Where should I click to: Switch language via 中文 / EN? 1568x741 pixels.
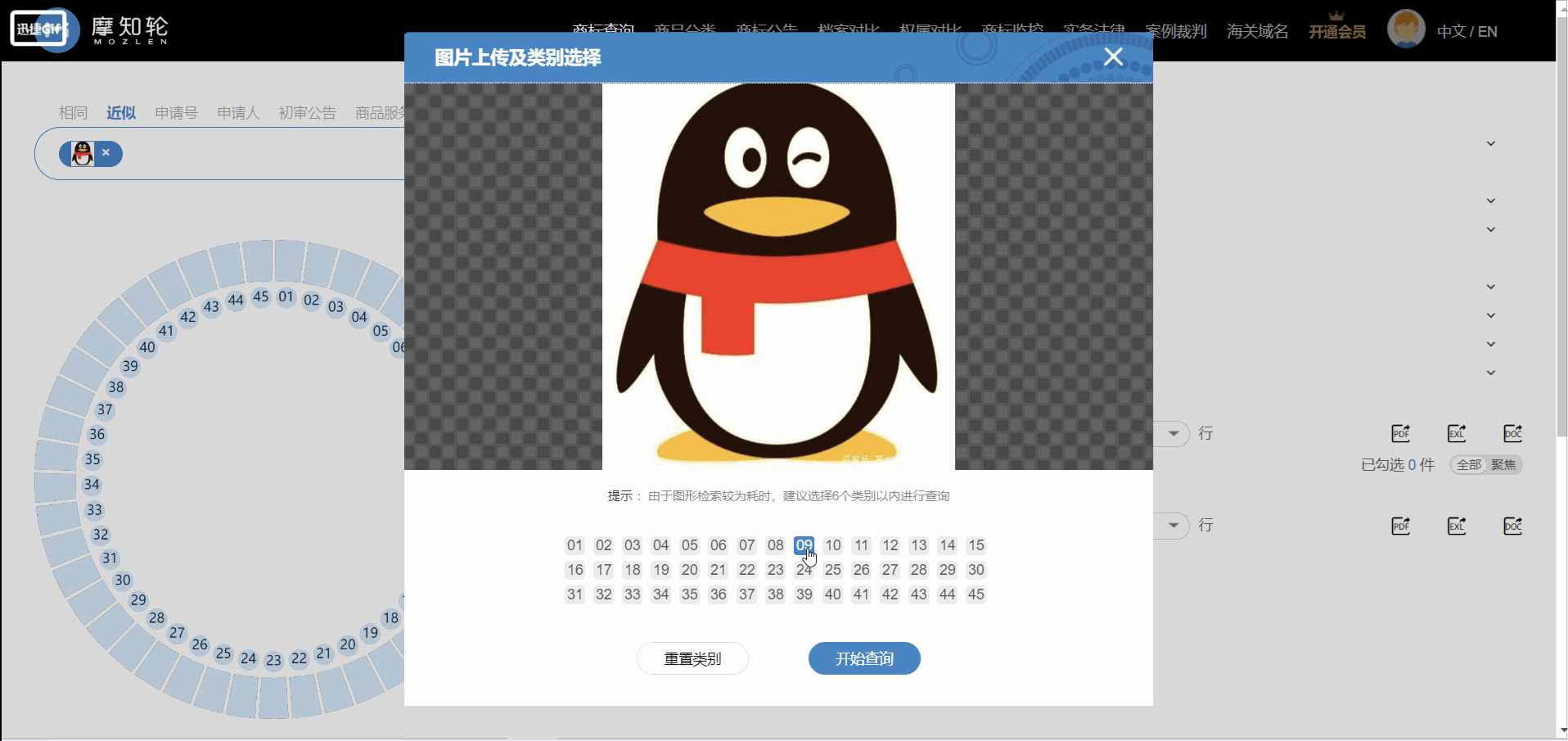point(1467,31)
